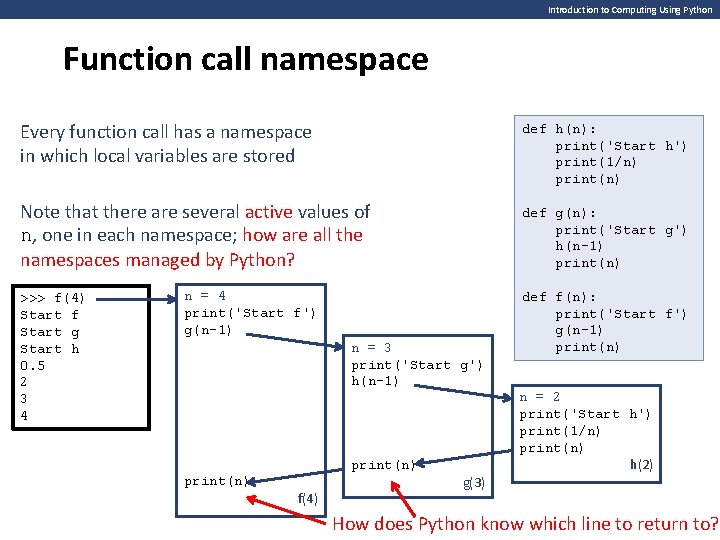Click 'def g(n):' in the code listing
Screen dimensions: 720x540
tap(559, 214)
